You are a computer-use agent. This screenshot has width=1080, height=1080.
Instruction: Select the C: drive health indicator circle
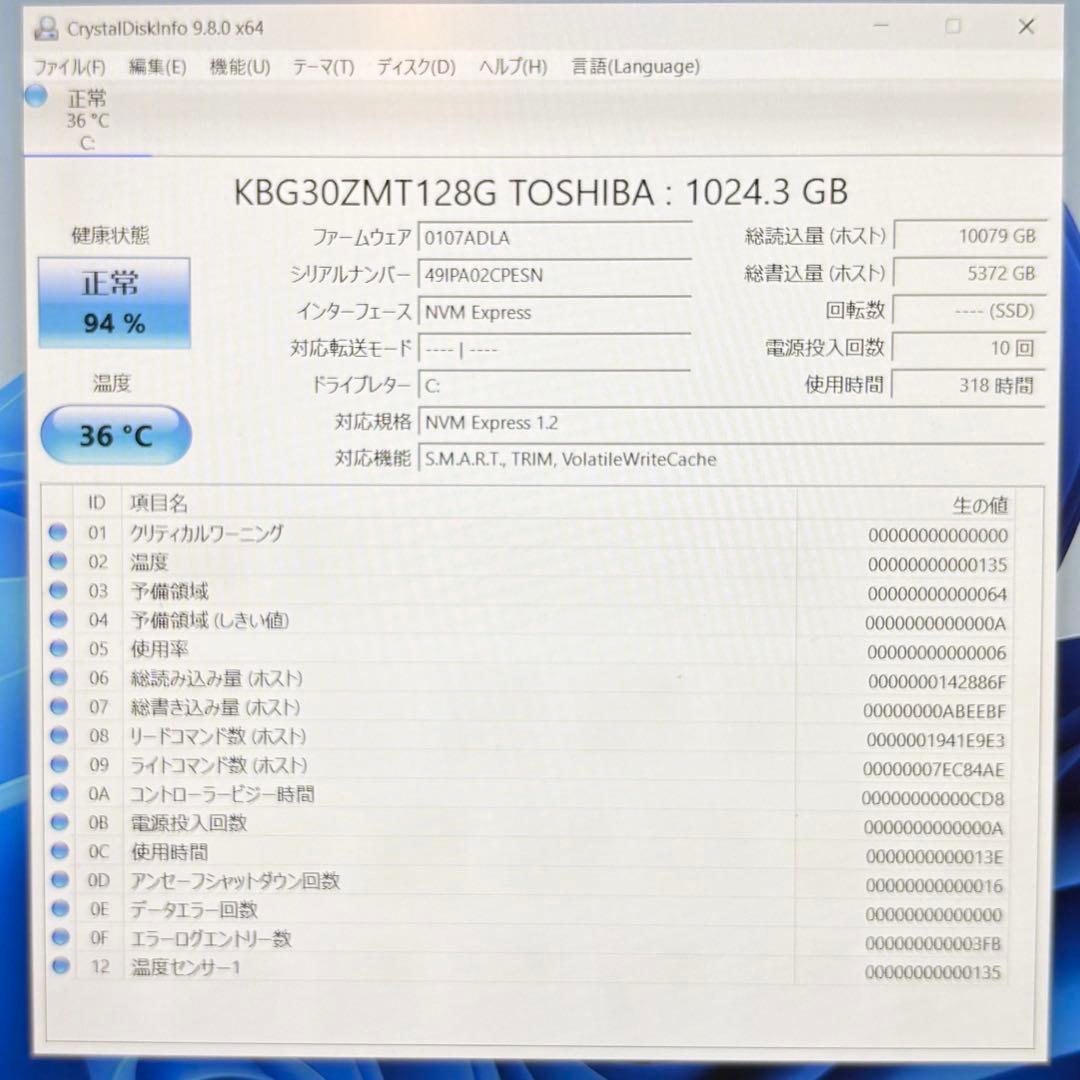[35, 97]
